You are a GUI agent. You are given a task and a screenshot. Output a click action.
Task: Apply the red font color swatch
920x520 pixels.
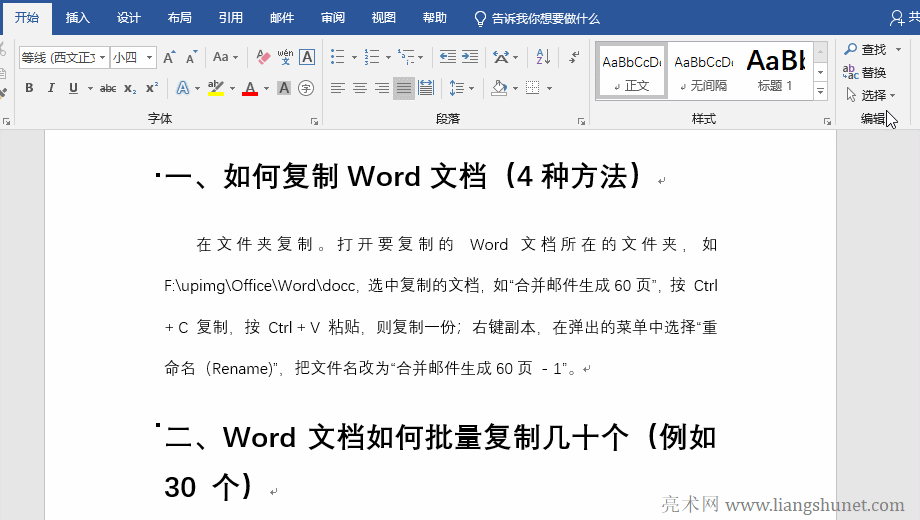(249, 88)
